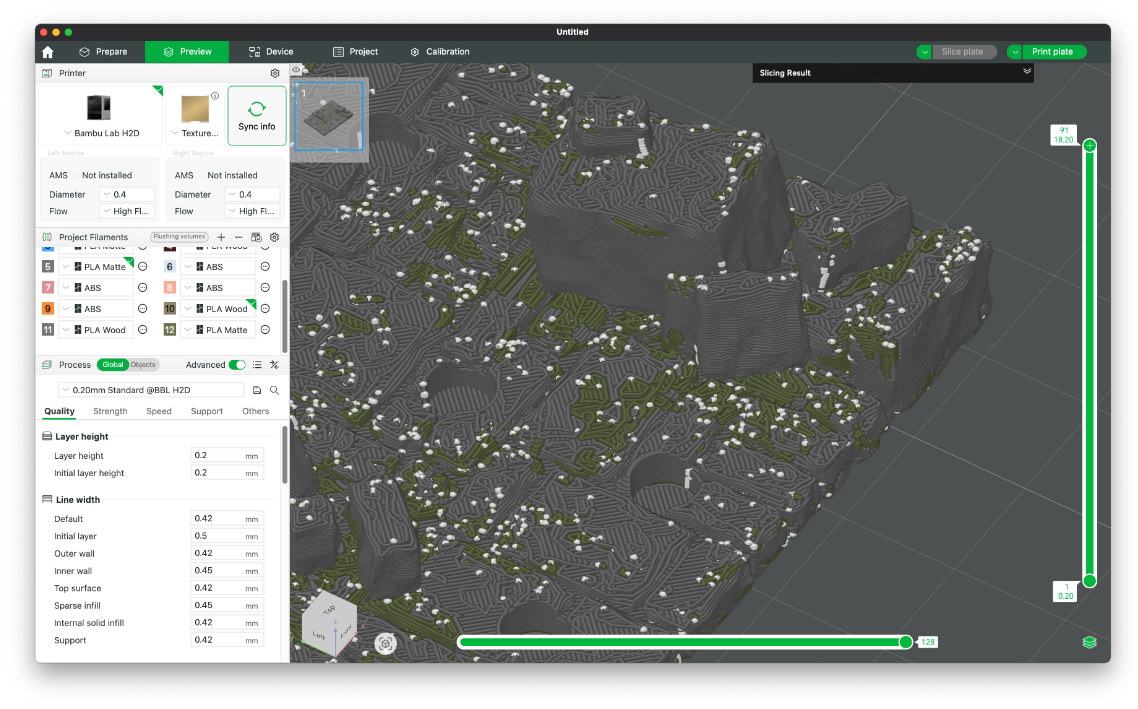Remove a filament with minus icon

tap(238, 237)
